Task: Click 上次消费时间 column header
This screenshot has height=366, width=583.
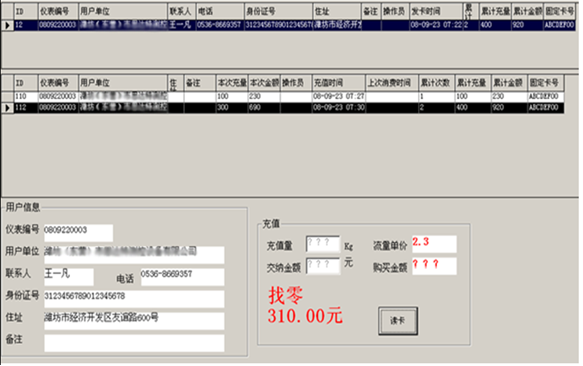Action: (x=392, y=83)
